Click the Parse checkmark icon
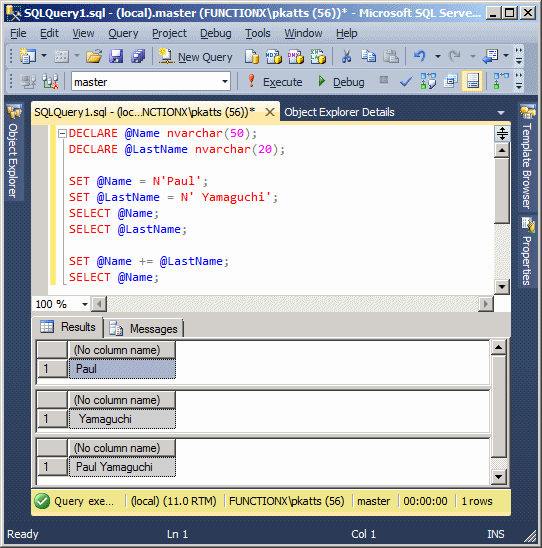The image size is (542, 548). [406, 82]
